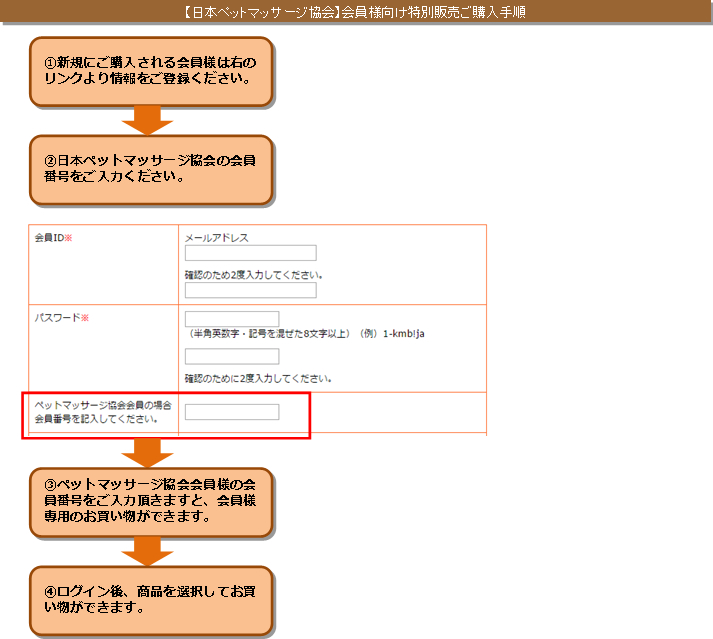Click the brown header title banner
Image resolution: width=713 pixels, height=639 pixels.
click(356, 11)
